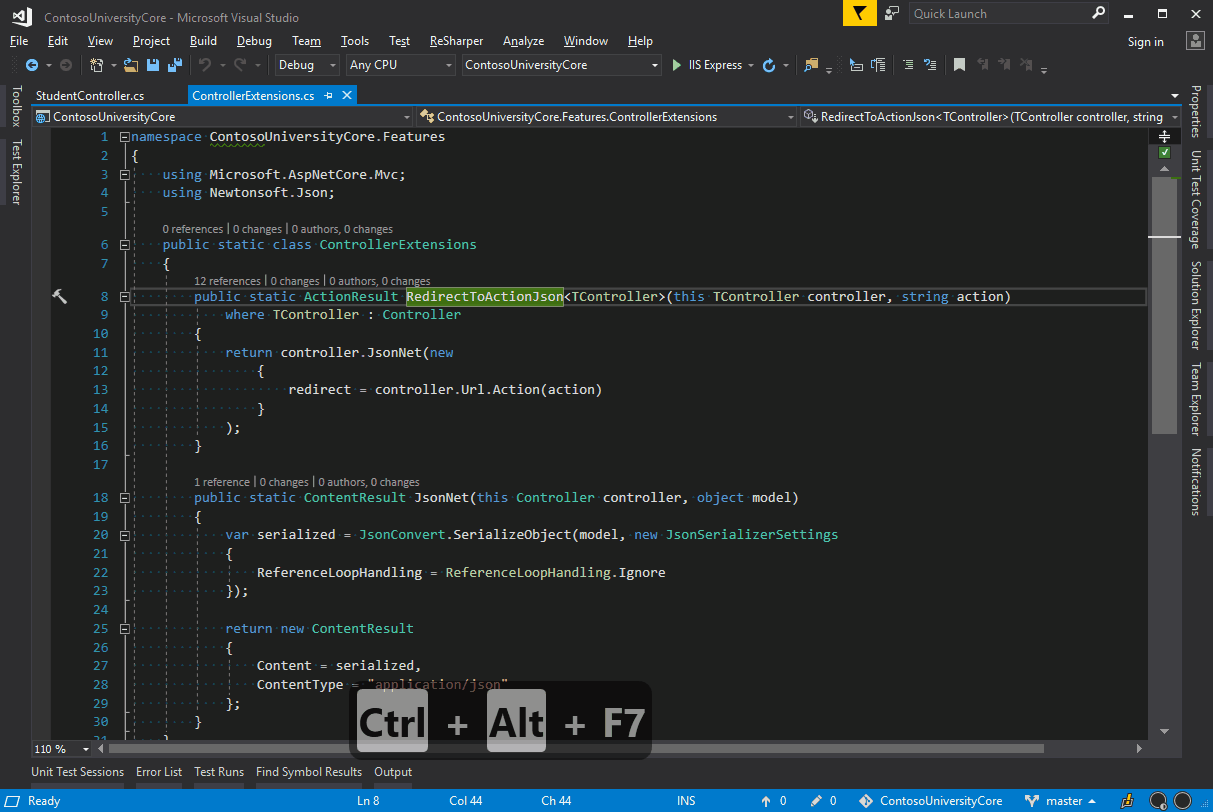Open the ReSharper menu

point(456,41)
